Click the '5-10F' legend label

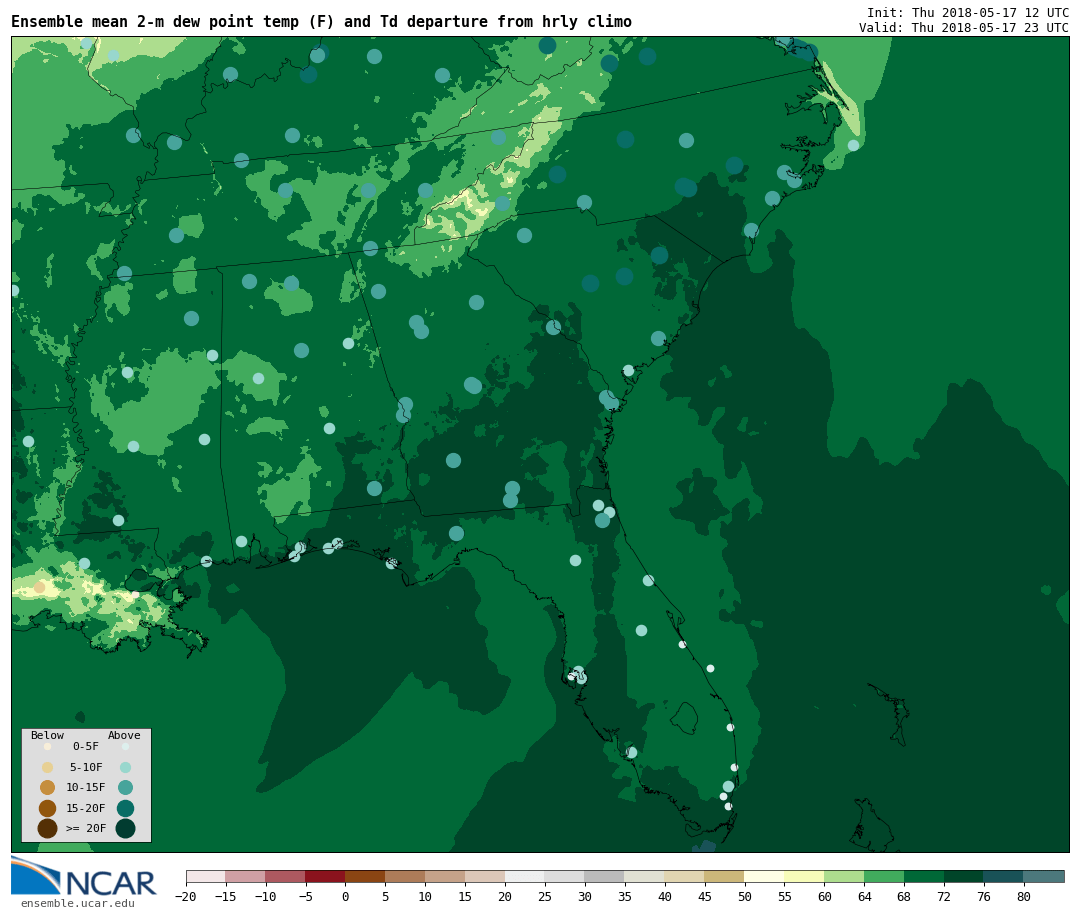pos(86,768)
